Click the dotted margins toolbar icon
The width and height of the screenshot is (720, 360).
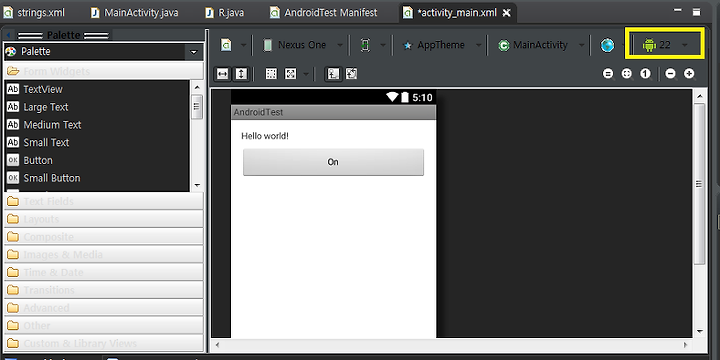(x=271, y=74)
